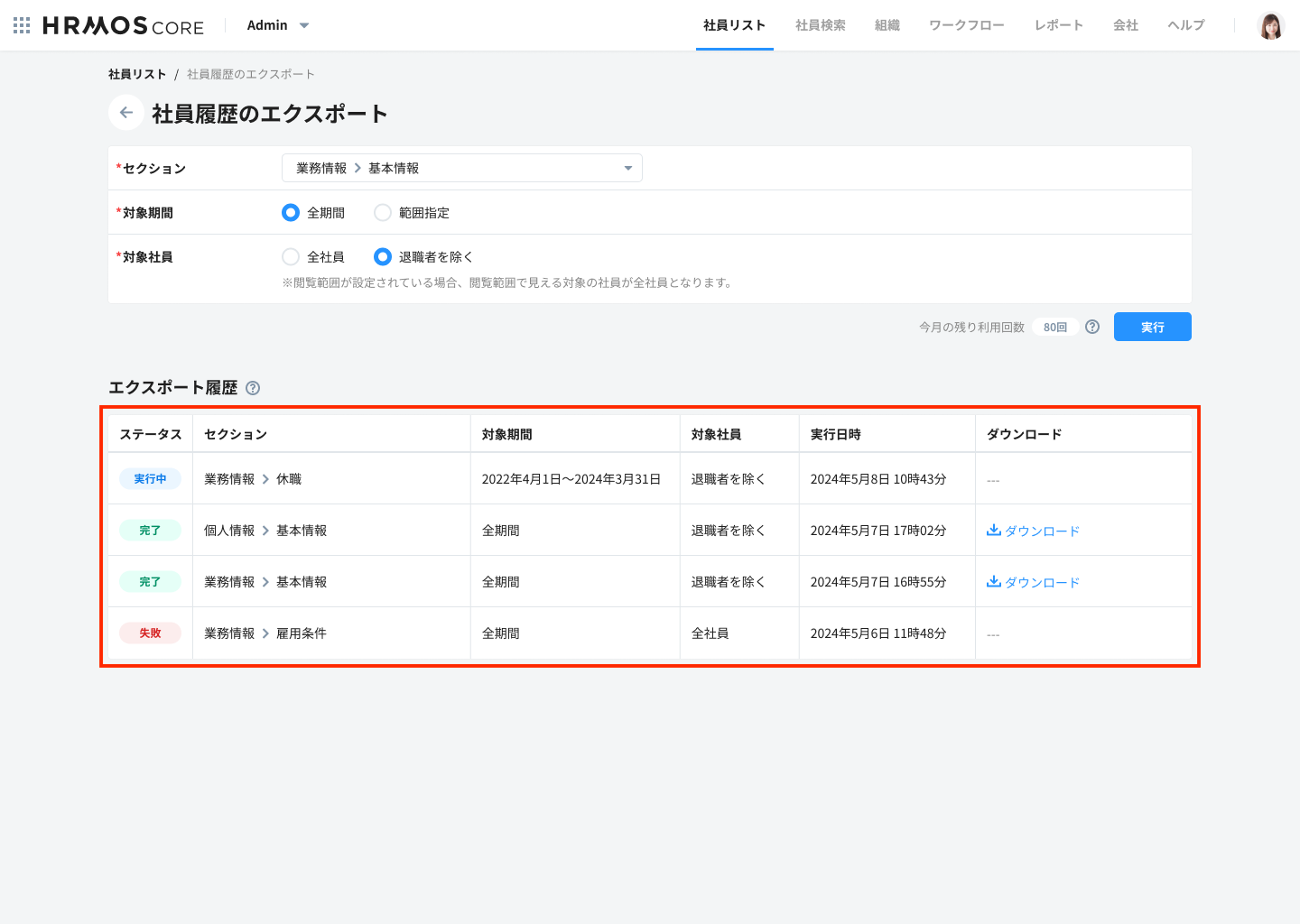Click the help icon next to 残り利用回数
This screenshot has width=1300, height=924.
1091,327
